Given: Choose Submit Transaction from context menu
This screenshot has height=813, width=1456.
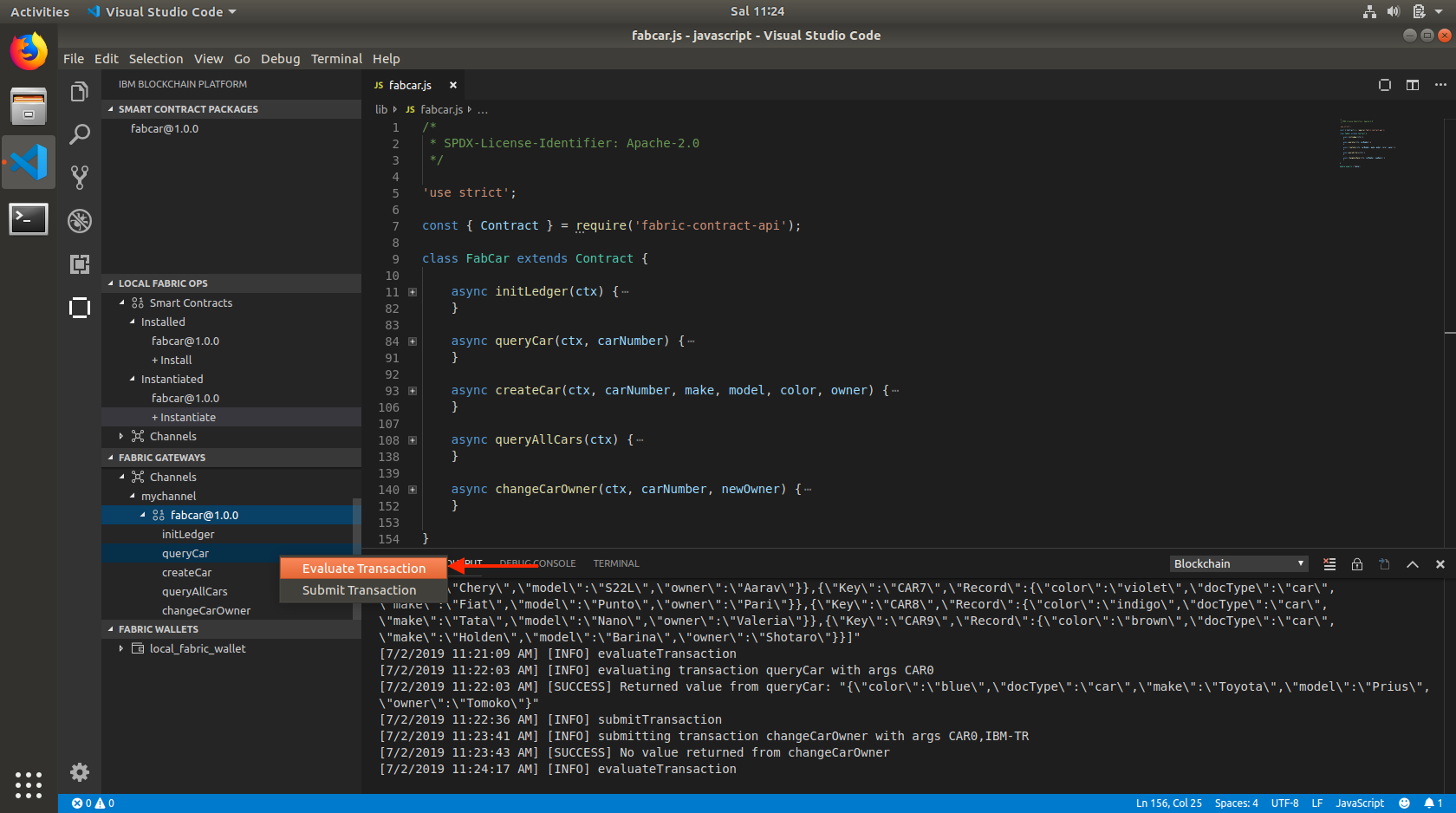Looking at the screenshot, I should click(363, 590).
